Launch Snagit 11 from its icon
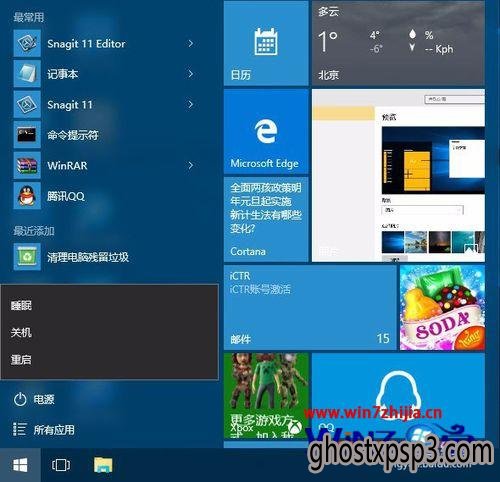Screen dimensions: 500x482 [27, 104]
